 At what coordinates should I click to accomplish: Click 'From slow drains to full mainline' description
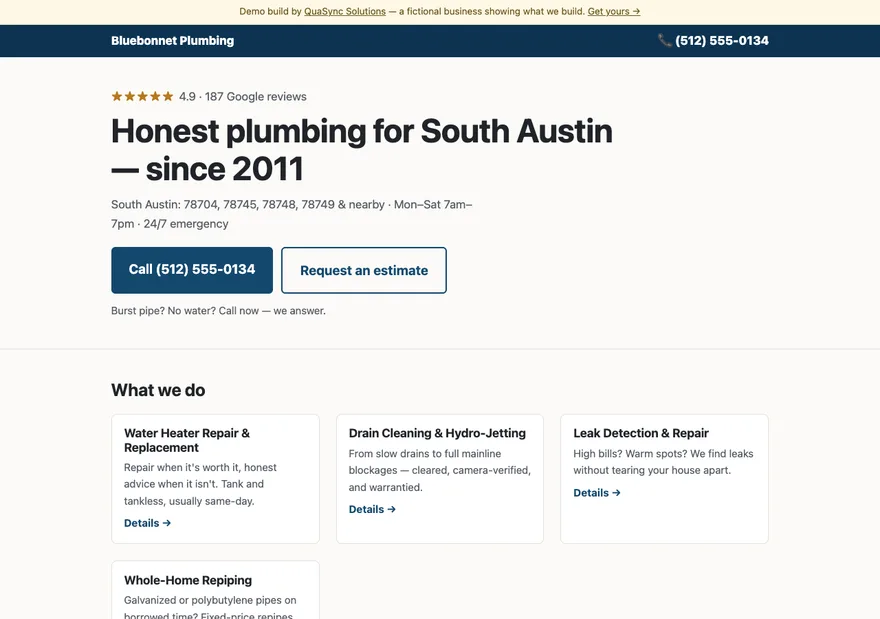coord(439,470)
